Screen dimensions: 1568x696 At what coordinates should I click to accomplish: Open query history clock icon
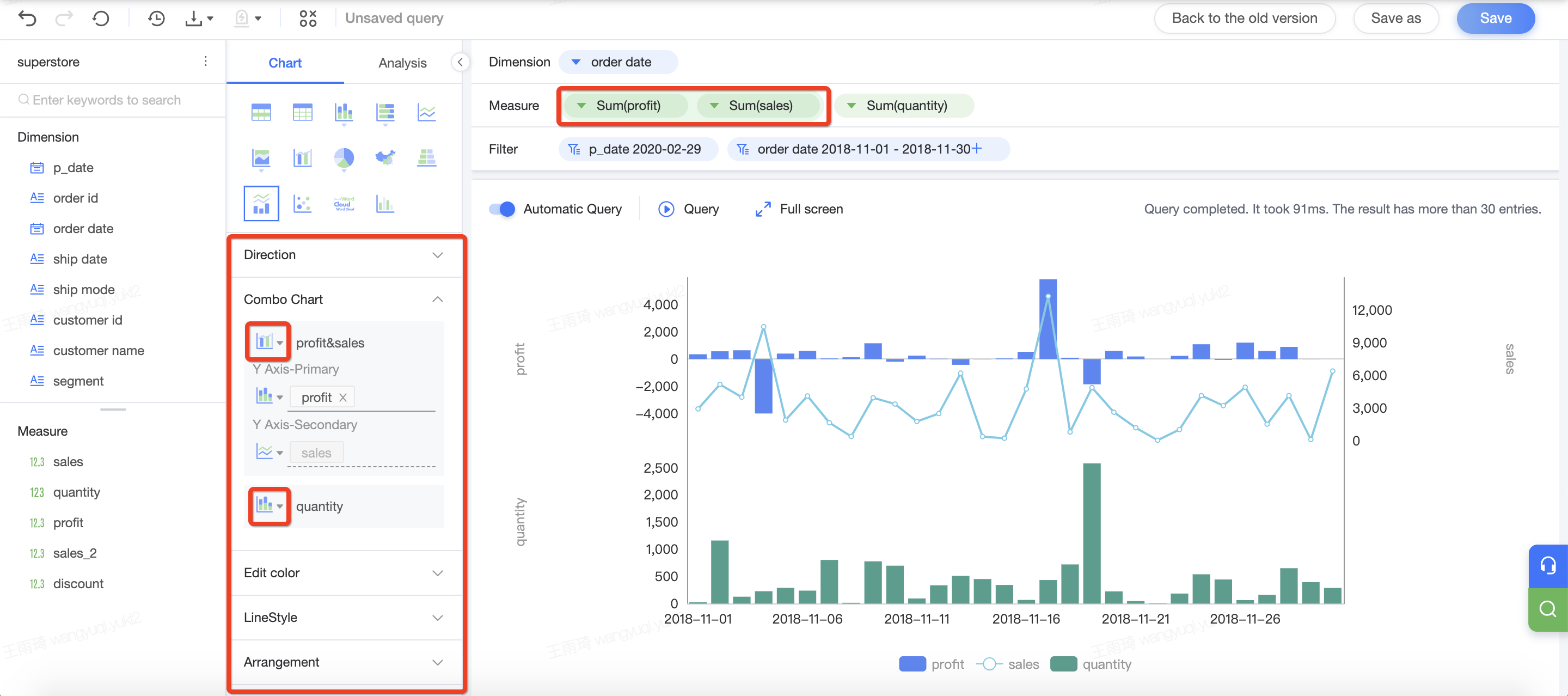click(156, 19)
